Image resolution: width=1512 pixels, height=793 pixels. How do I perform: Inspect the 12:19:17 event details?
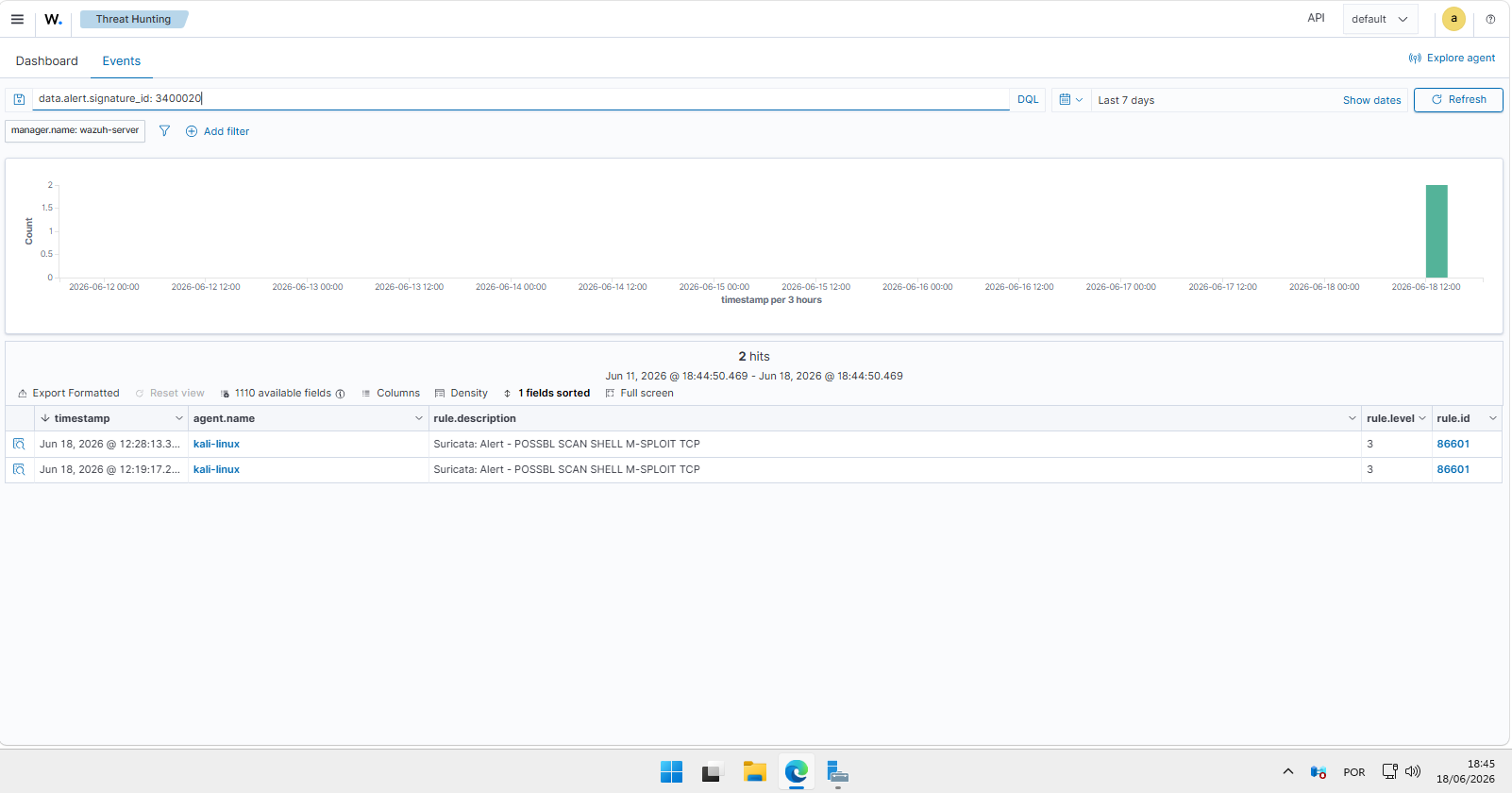[19, 469]
